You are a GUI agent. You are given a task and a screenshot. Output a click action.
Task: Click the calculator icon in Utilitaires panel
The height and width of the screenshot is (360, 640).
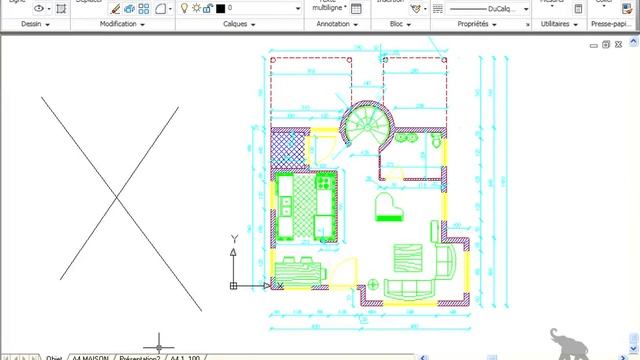tap(578, 9)
